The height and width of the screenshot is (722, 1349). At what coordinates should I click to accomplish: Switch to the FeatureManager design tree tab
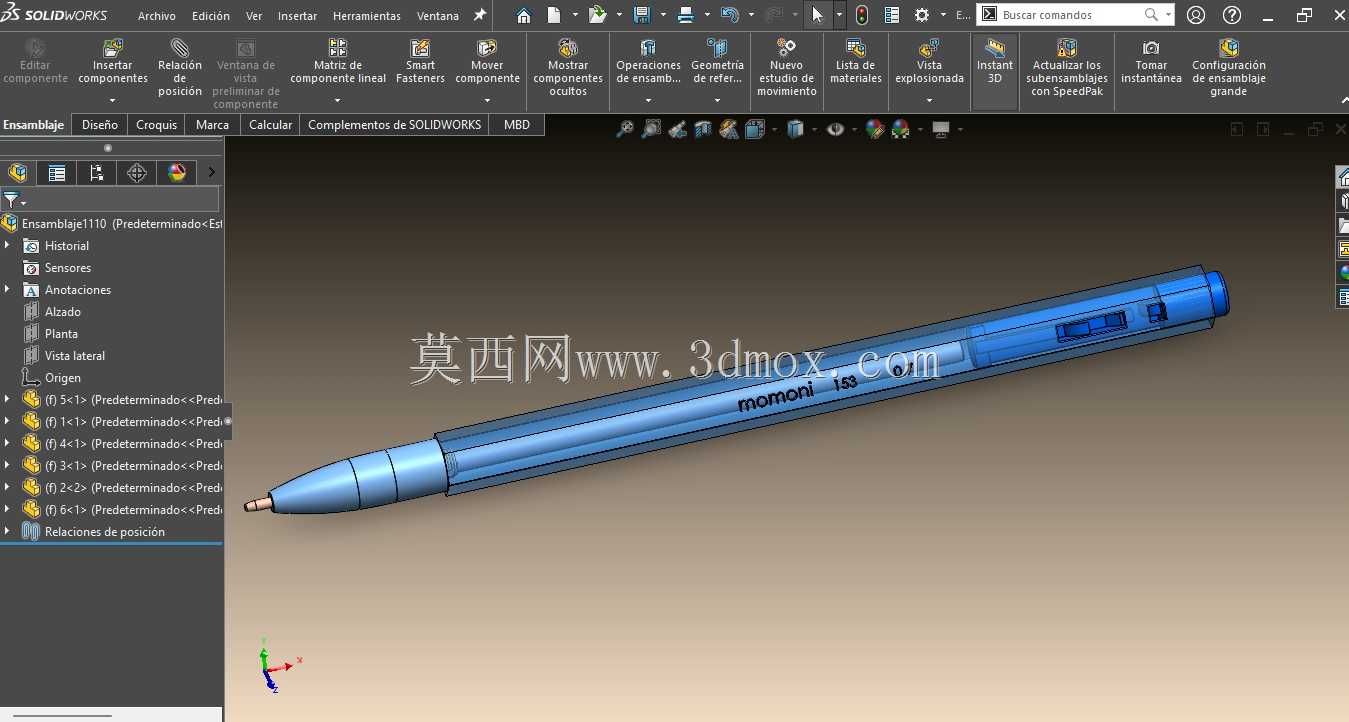click(17, 173)
